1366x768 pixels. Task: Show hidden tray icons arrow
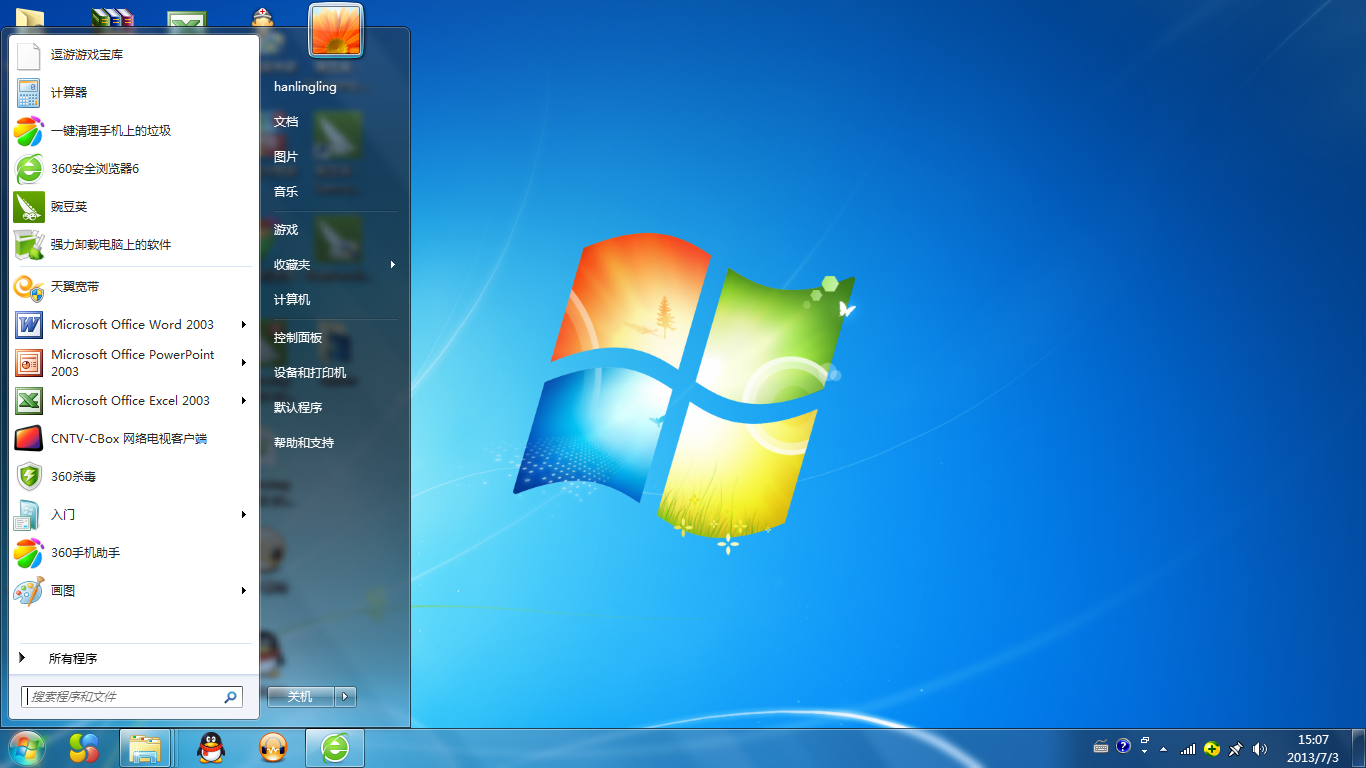(1163, 749)
